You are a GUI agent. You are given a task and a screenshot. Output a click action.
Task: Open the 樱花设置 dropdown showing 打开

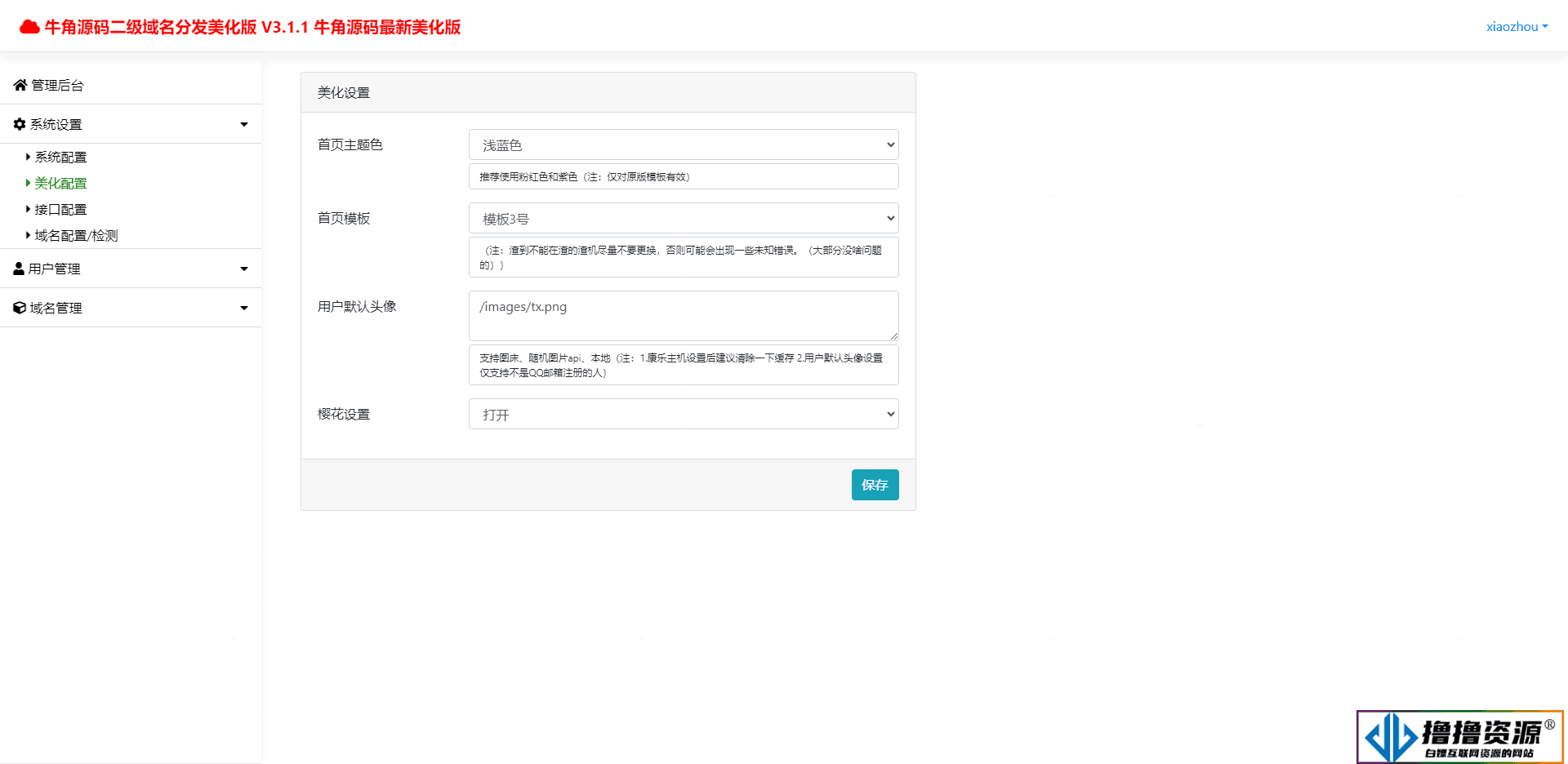click(684, 414)
